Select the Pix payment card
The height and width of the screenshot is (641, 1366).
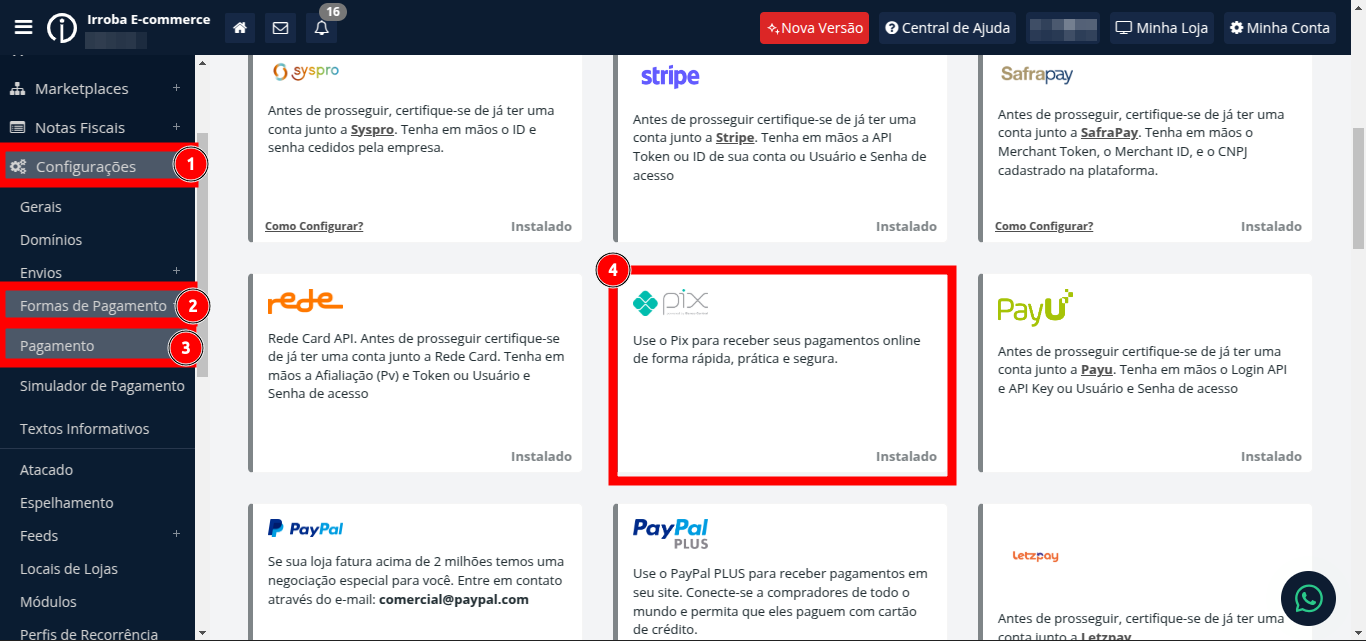tap(782, 375)
